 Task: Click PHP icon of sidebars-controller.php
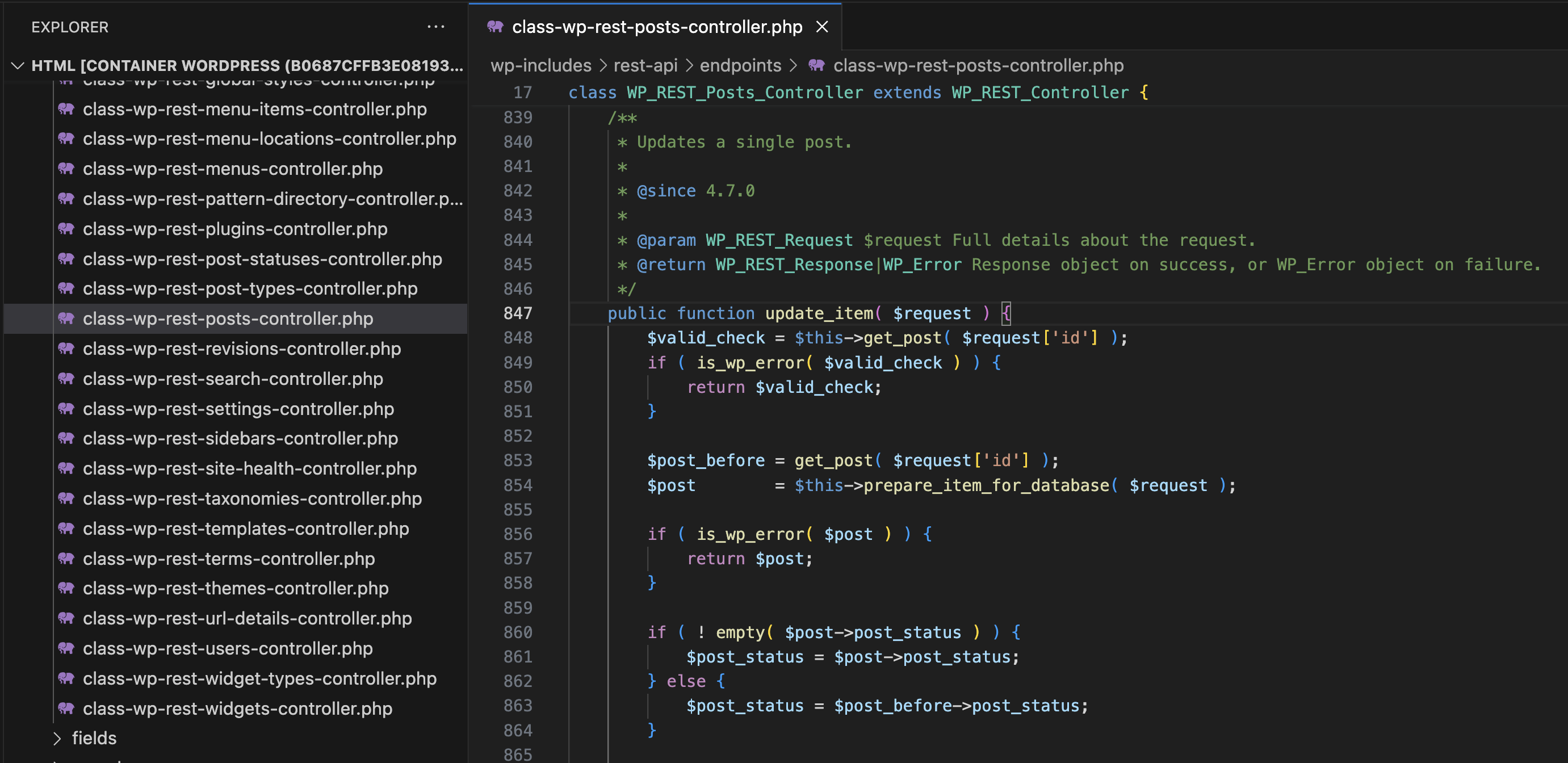(66, 438)
